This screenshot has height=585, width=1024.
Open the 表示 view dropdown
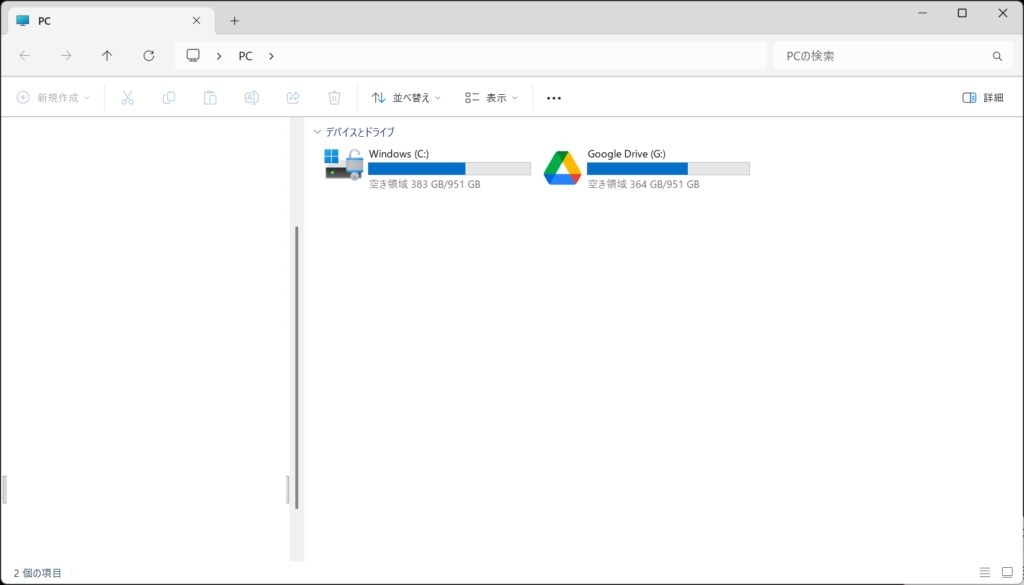[491, 98]
